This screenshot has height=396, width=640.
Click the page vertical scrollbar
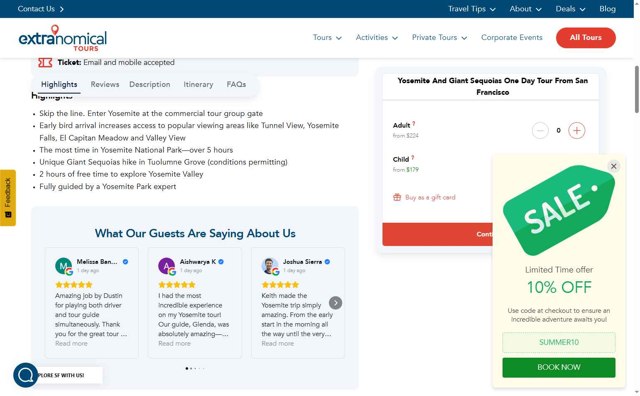click(x=636, y=89)
